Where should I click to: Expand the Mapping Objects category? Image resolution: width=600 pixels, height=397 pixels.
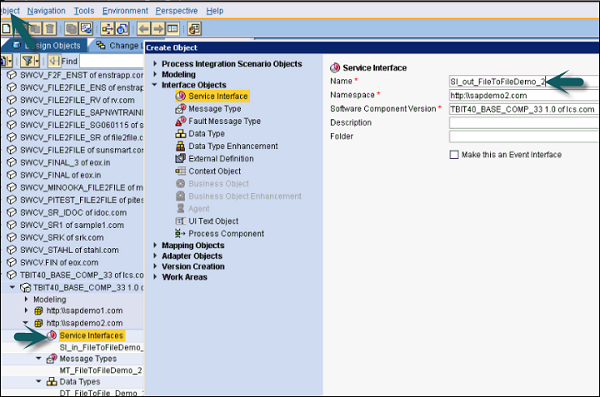(x=155, y=245)
